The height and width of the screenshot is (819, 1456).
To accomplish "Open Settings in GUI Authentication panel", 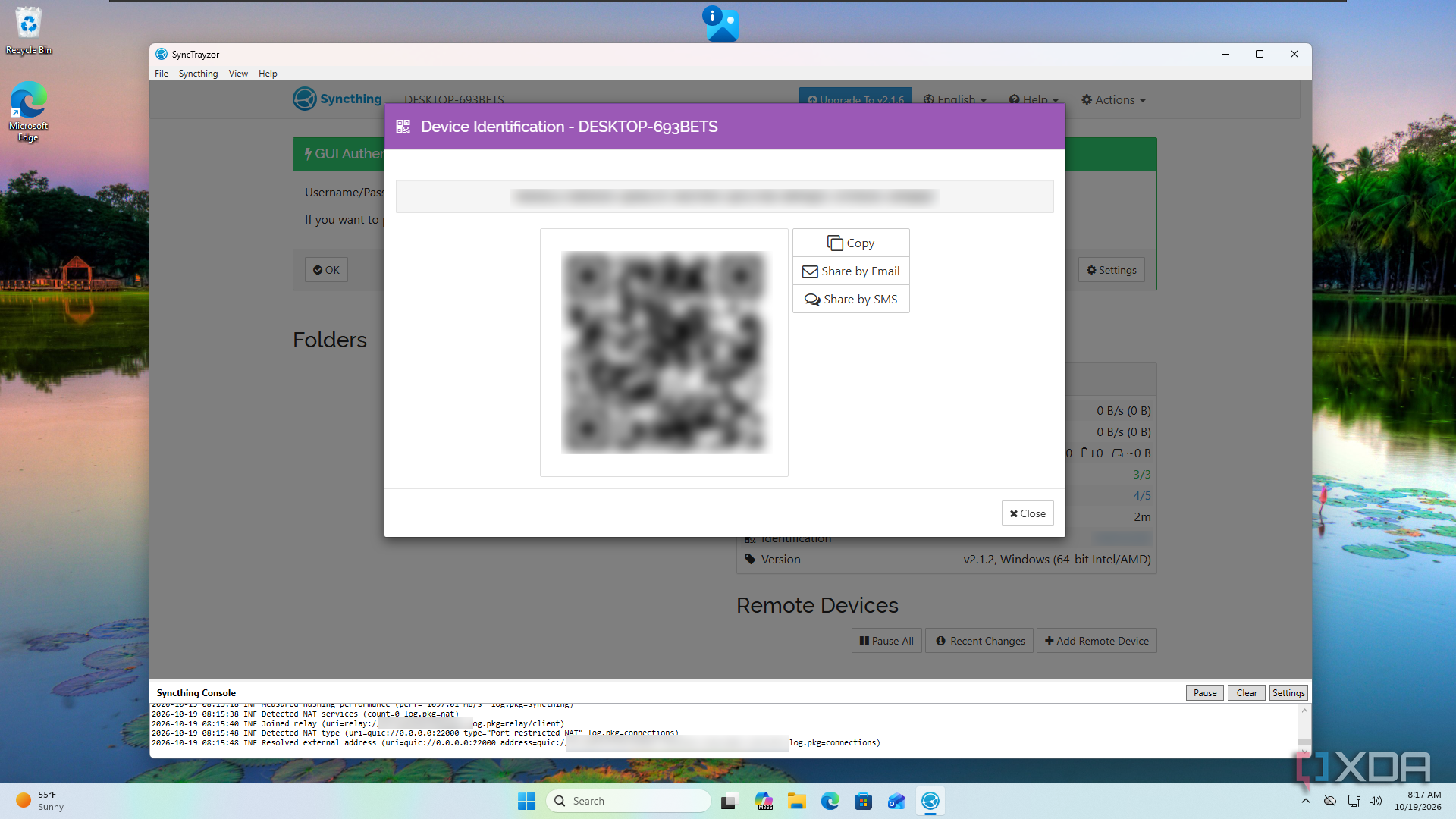I will [x=1112, y=269].
